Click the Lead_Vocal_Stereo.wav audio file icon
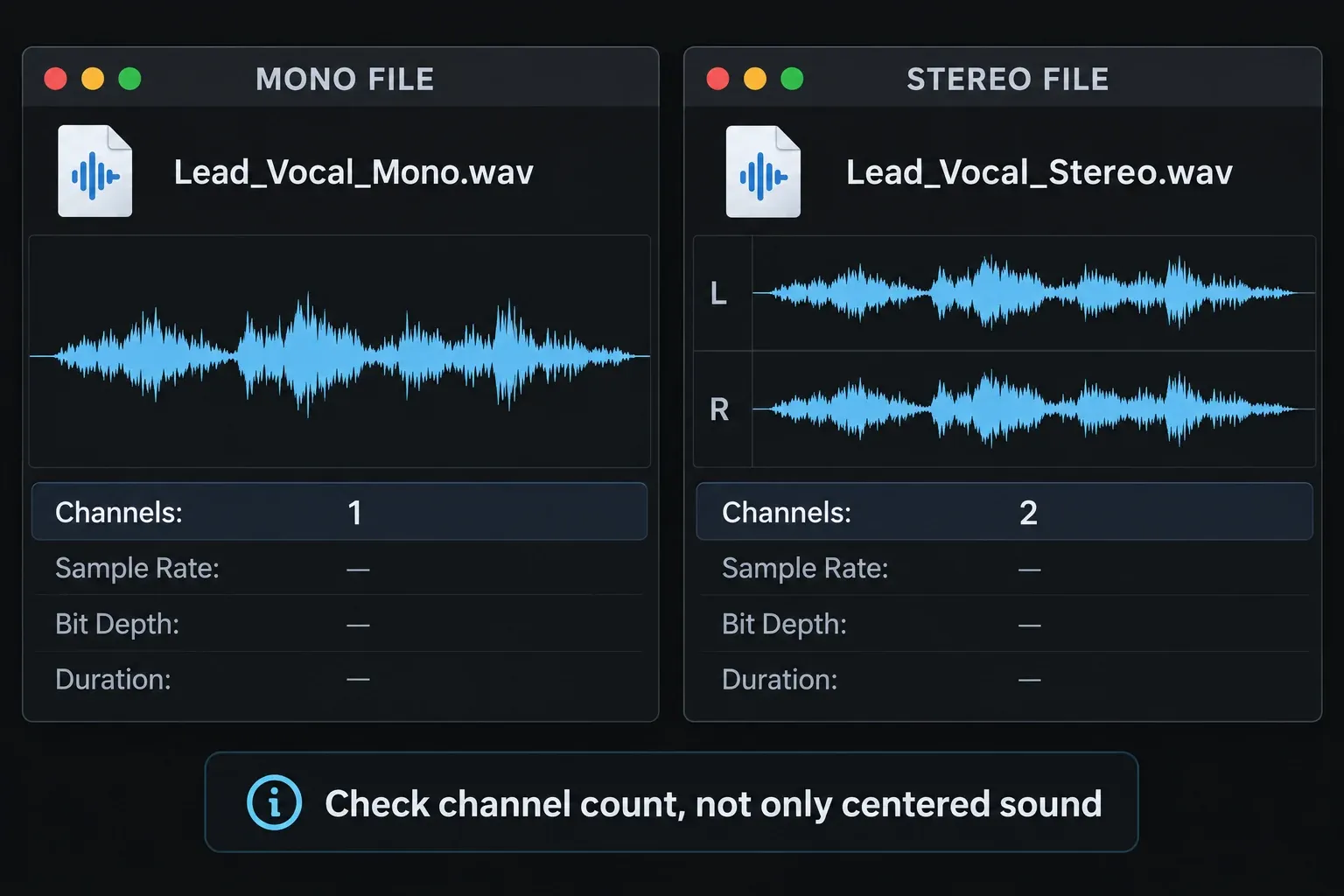This screenshot has width=1344, height=896. [763, 171]
